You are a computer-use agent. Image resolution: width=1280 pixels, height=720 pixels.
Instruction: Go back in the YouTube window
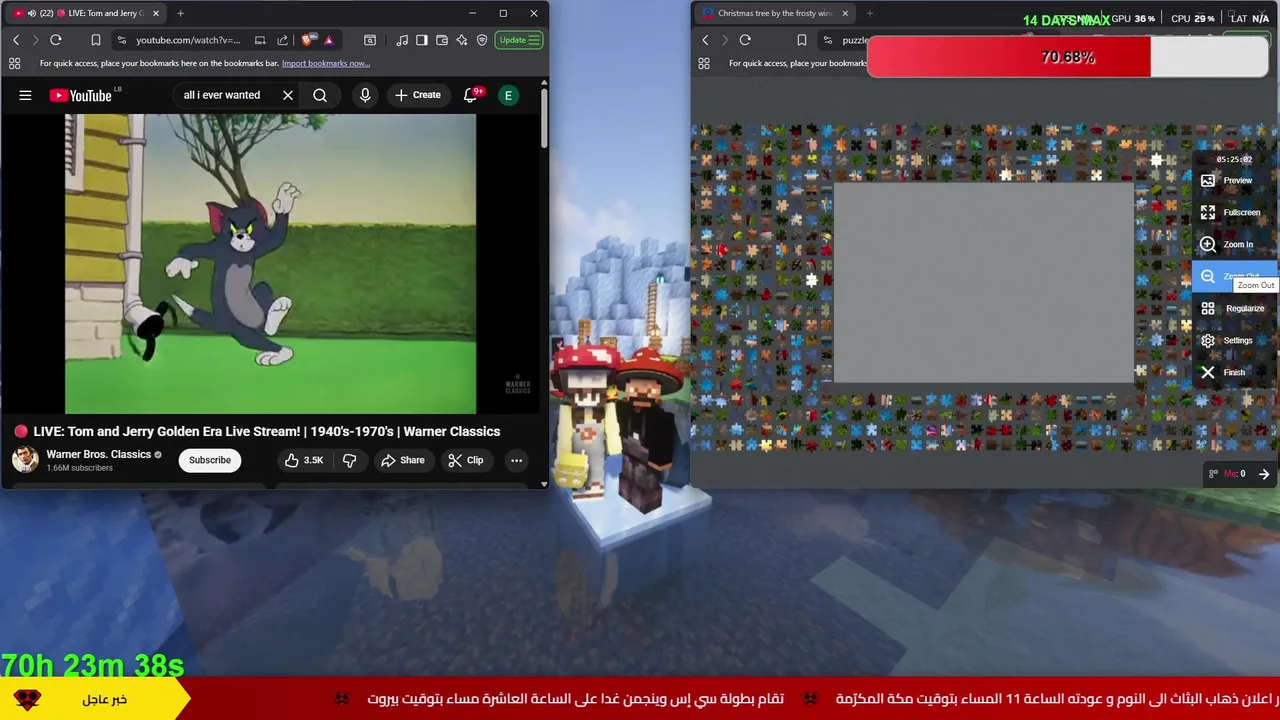(x=16, y=40)
